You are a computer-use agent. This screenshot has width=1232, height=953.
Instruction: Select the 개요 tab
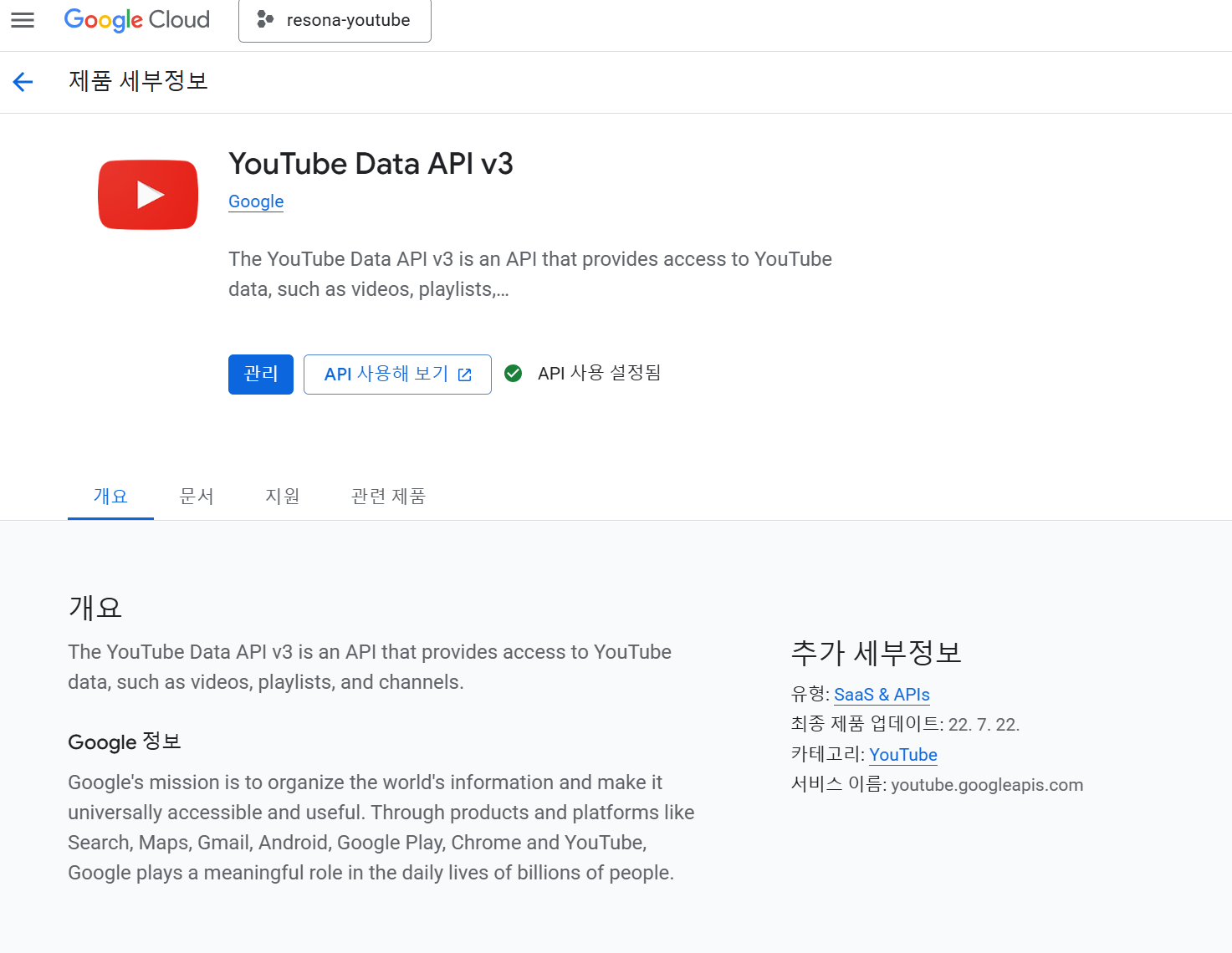(x=110, y=497)
